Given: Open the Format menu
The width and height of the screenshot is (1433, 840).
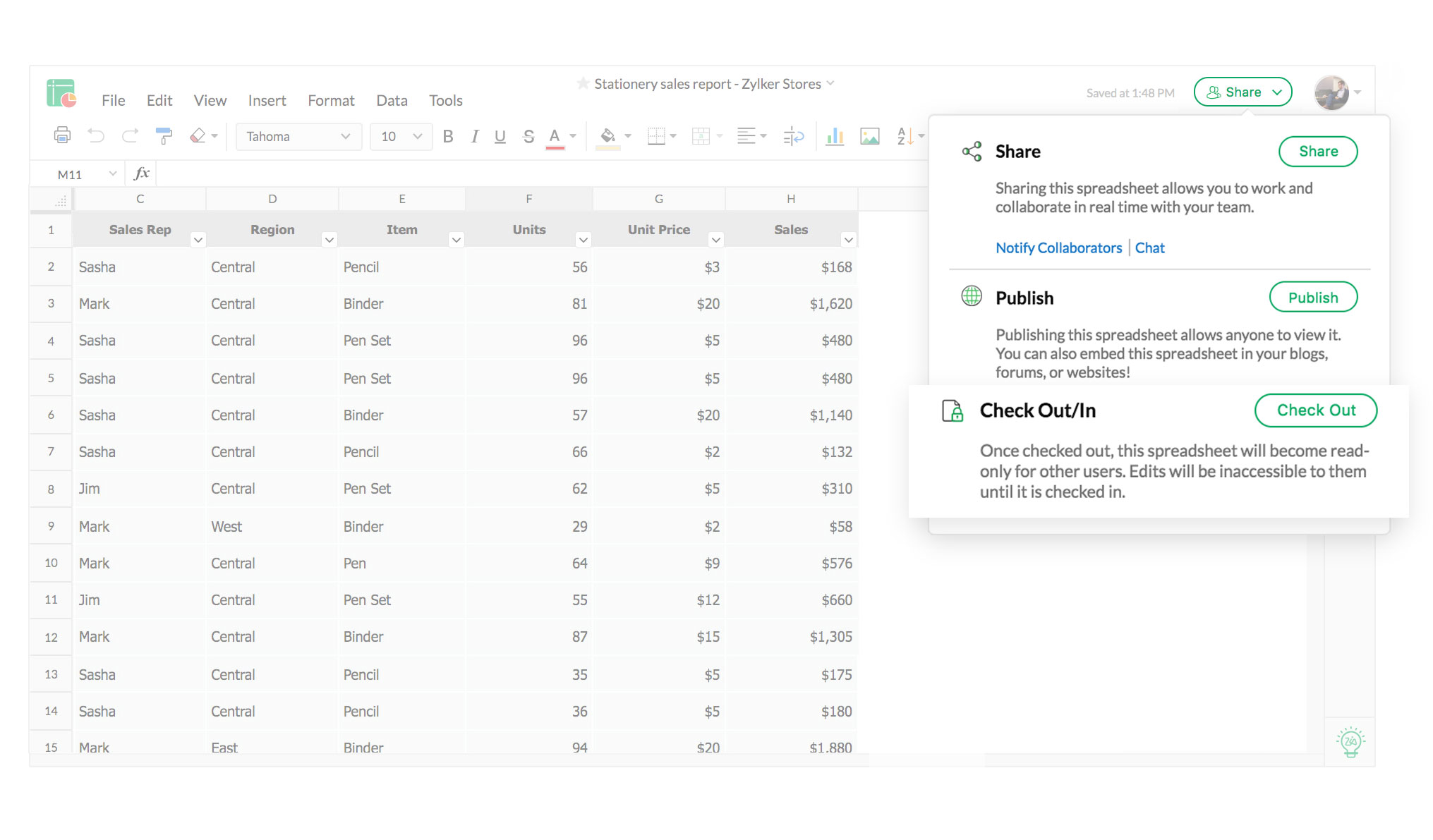Looking at the screenshot, I should pos(331,100).
